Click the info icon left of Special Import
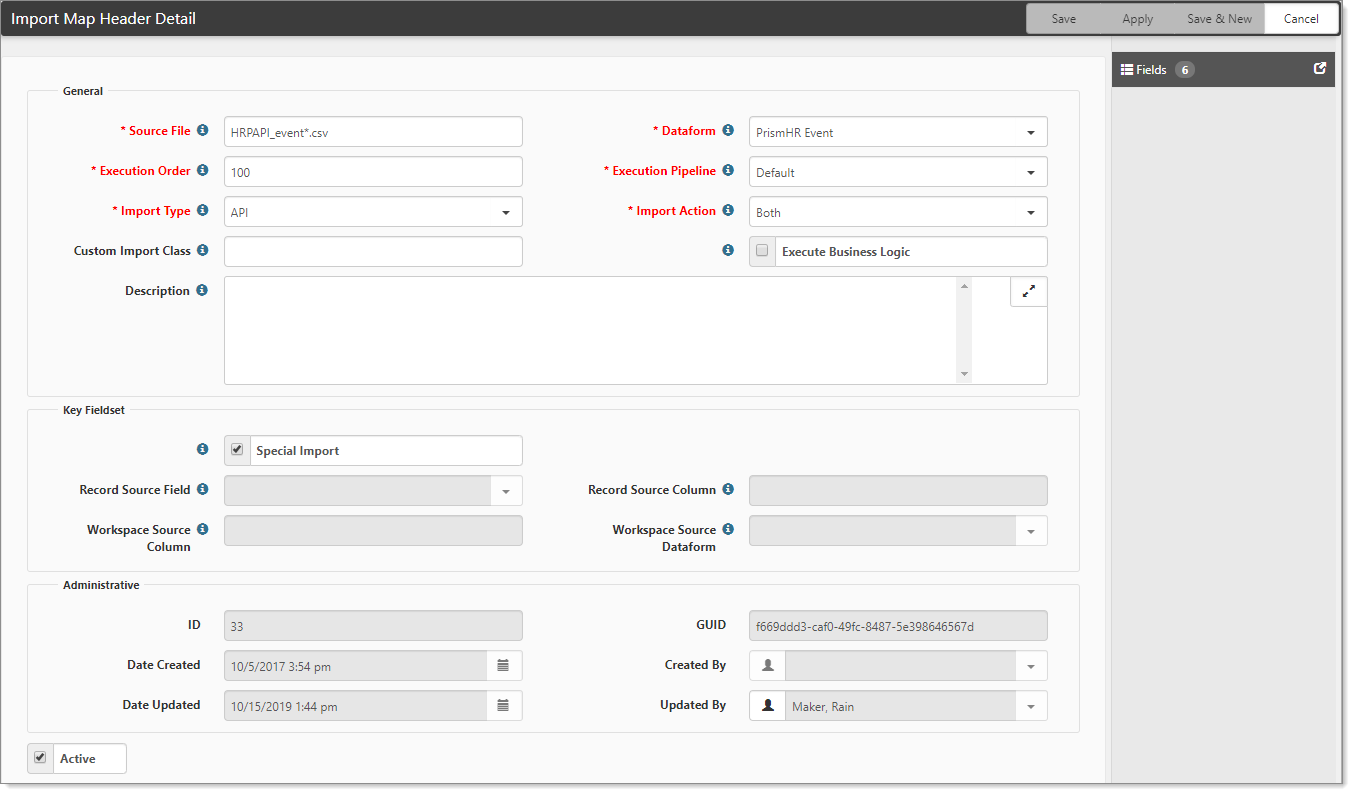The height and width of the screenshot is (794, 1353). (202, 449)
